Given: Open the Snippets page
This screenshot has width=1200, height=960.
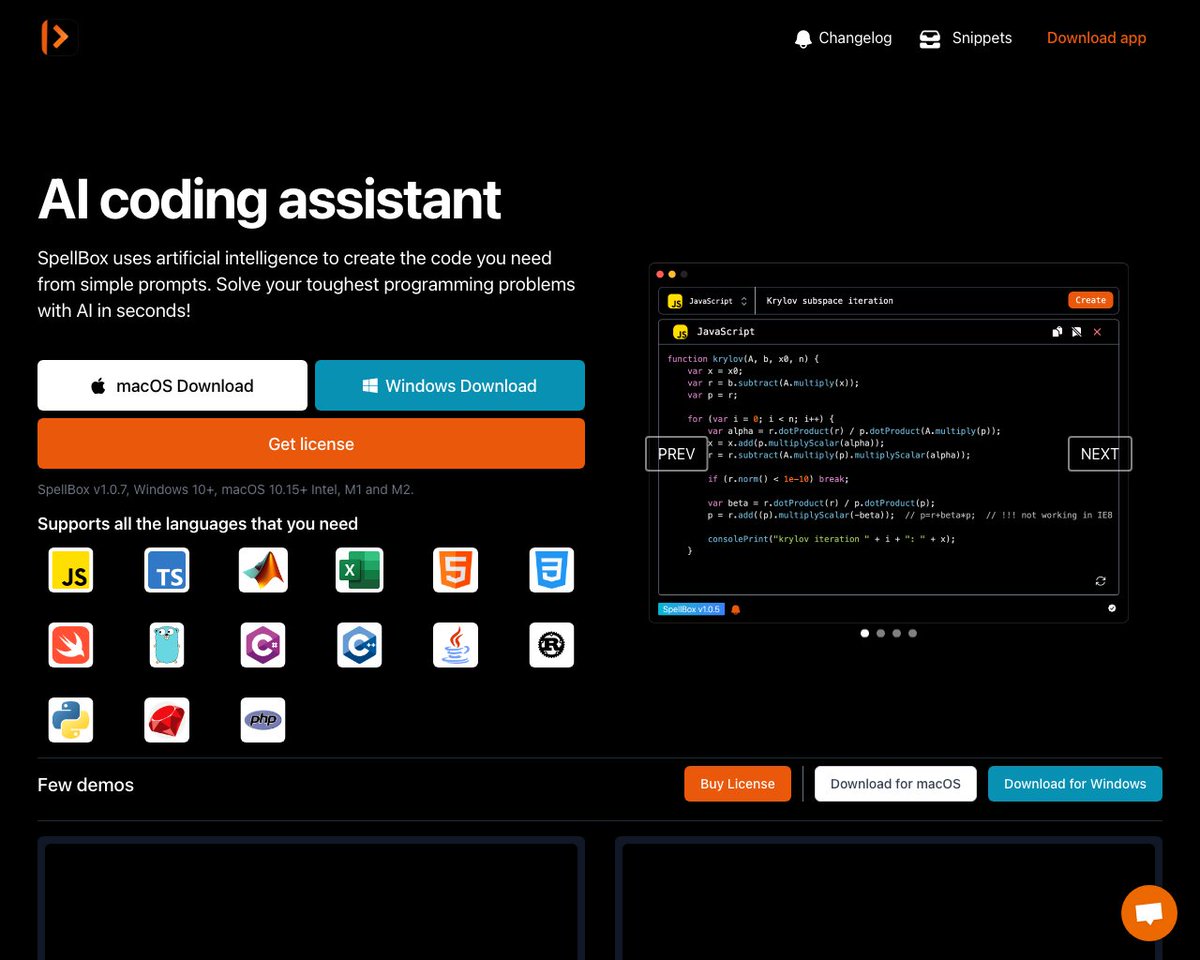Looking at the screenshot, I should (966, 38).
